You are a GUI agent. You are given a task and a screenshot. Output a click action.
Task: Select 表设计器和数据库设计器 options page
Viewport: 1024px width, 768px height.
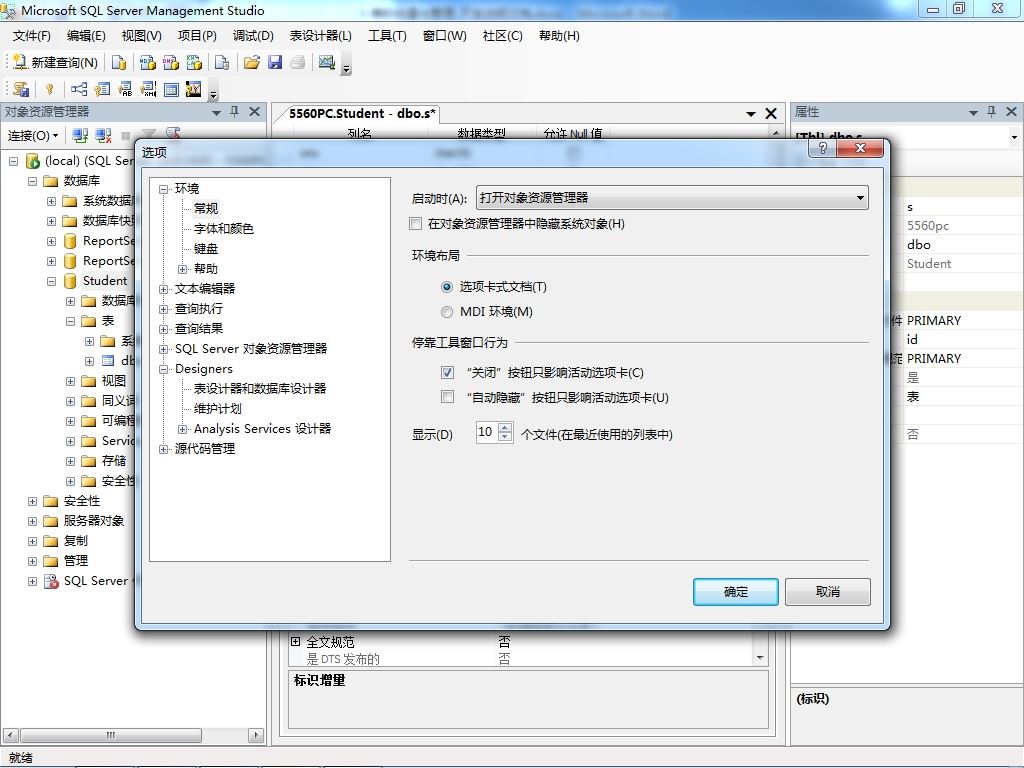pos(260,389)
